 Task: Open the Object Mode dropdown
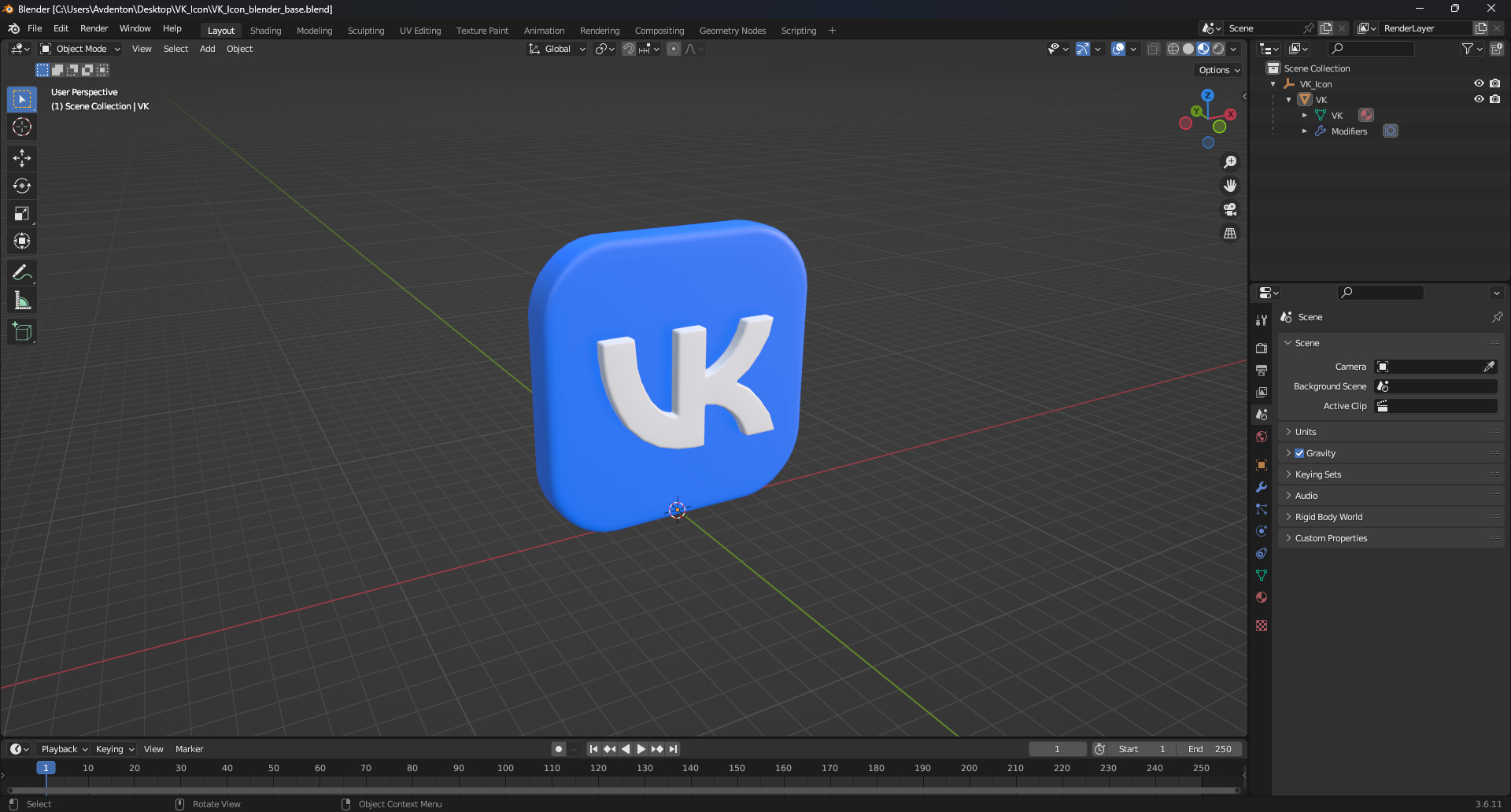80,49
